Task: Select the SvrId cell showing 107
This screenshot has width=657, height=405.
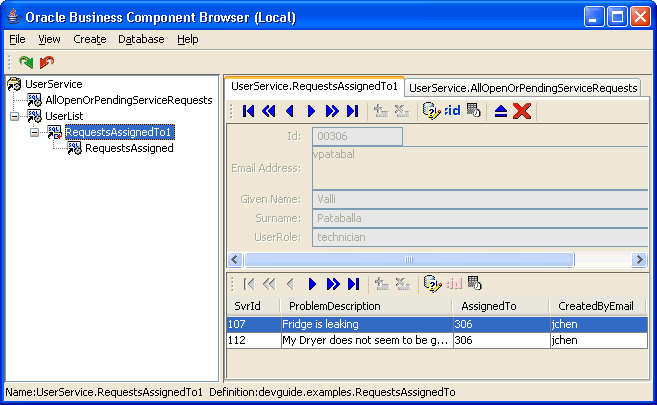Action: [254, 324]
